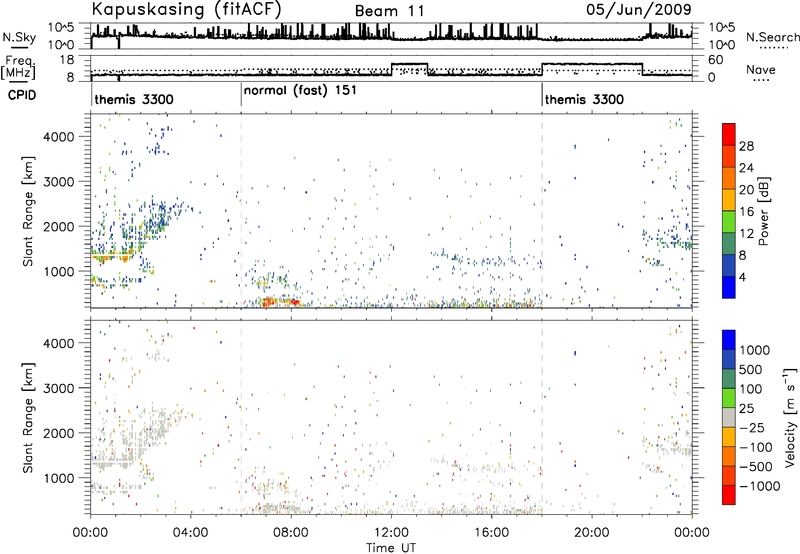This screenshot has width=800, height=554.
Task: Pick the yellow -25 to -100 Velocity segment
Action: point(729,437)
